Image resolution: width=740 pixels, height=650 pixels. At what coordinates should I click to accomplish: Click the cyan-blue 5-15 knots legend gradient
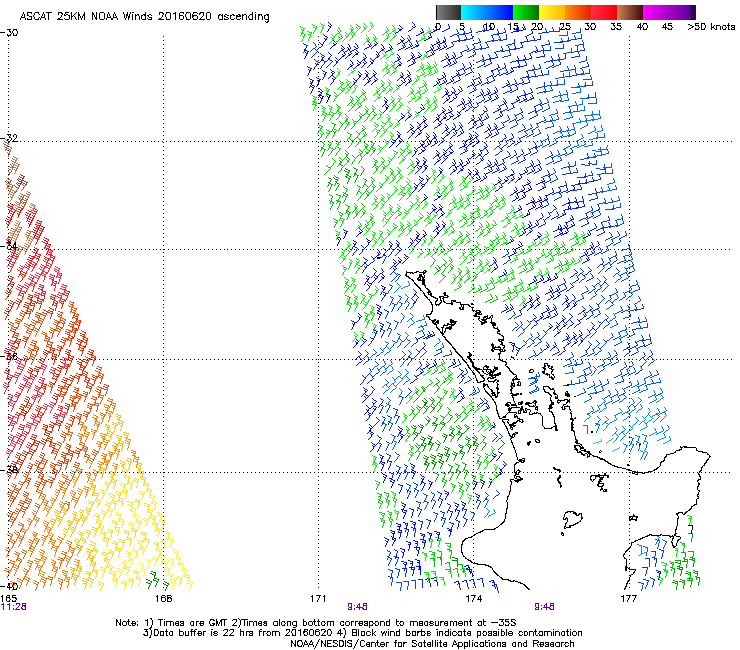[487, 13]
